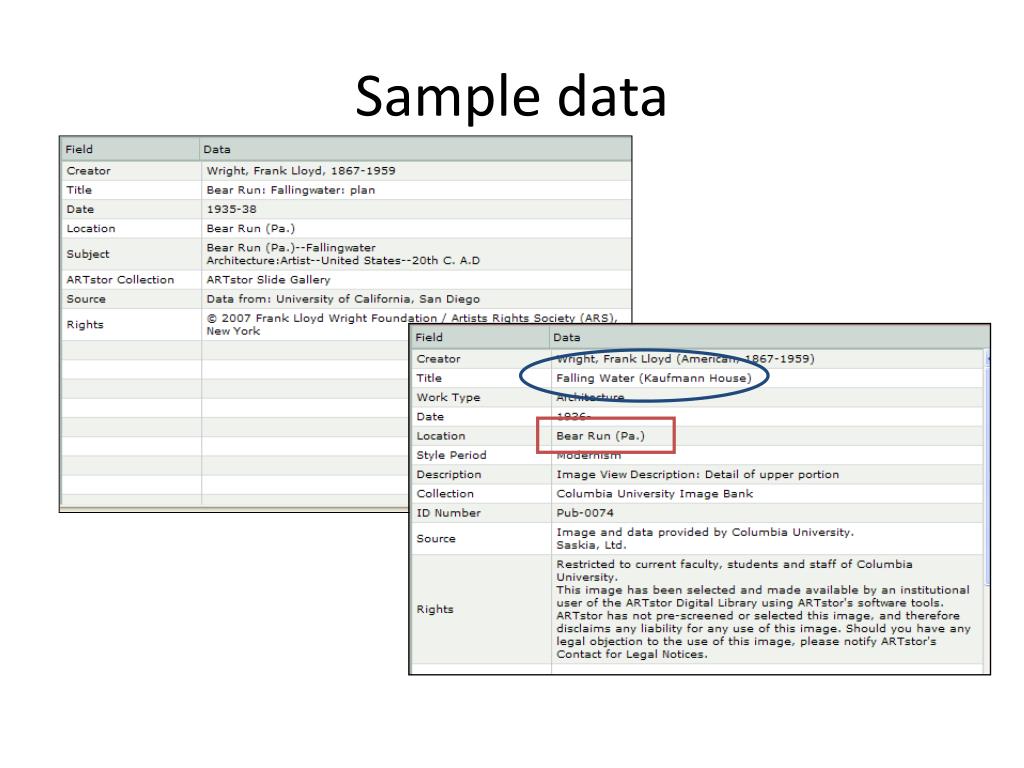Click 'Bear Run (Pa.)--Fallingwater' subject line
This screenshot has height=768, width=1024.
291,248
